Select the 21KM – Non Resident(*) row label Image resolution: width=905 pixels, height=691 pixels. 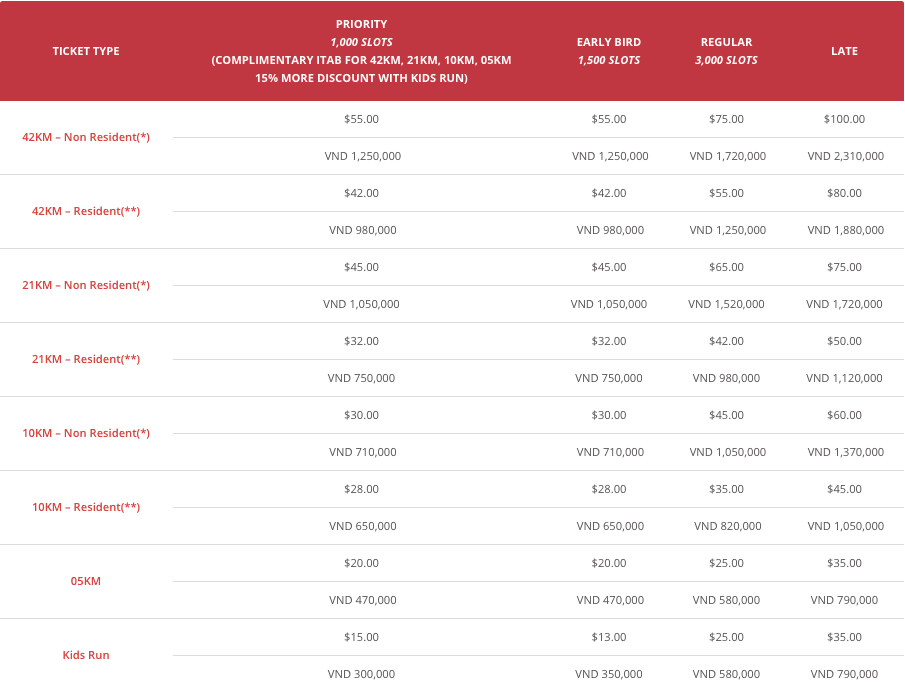(86, 285)
